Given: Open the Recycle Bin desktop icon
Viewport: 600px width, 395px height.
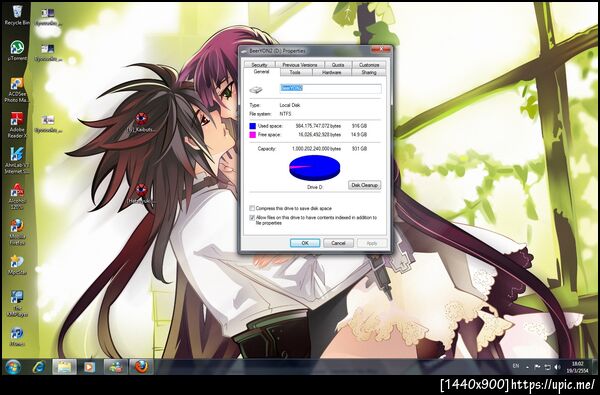Looking at the screenshot, I should click(x=17, y=15).
